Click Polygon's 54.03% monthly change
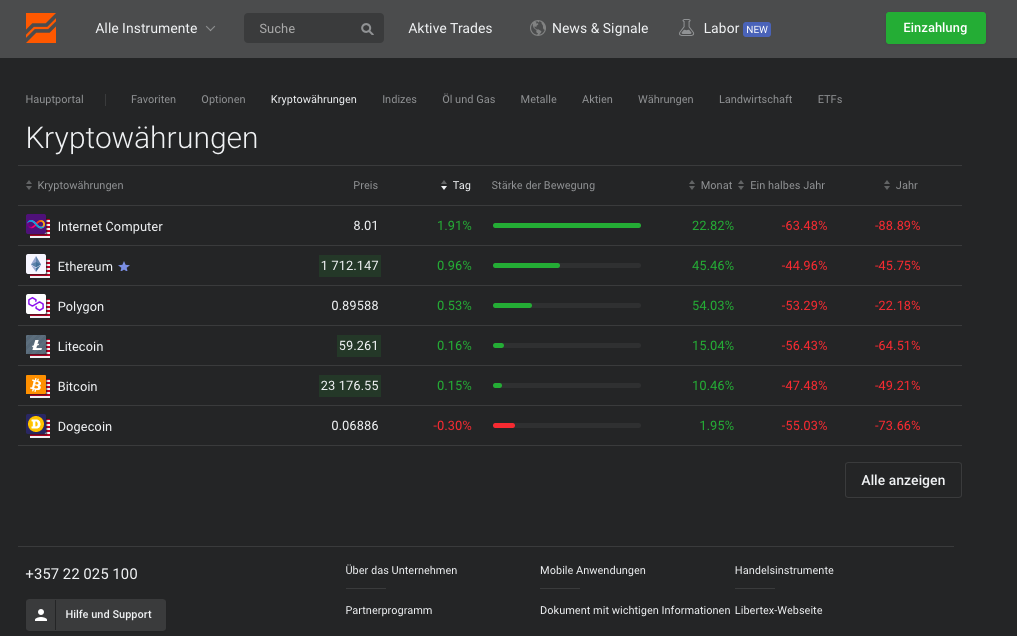Screen dimensions: 1017x636 coord(713,306)
